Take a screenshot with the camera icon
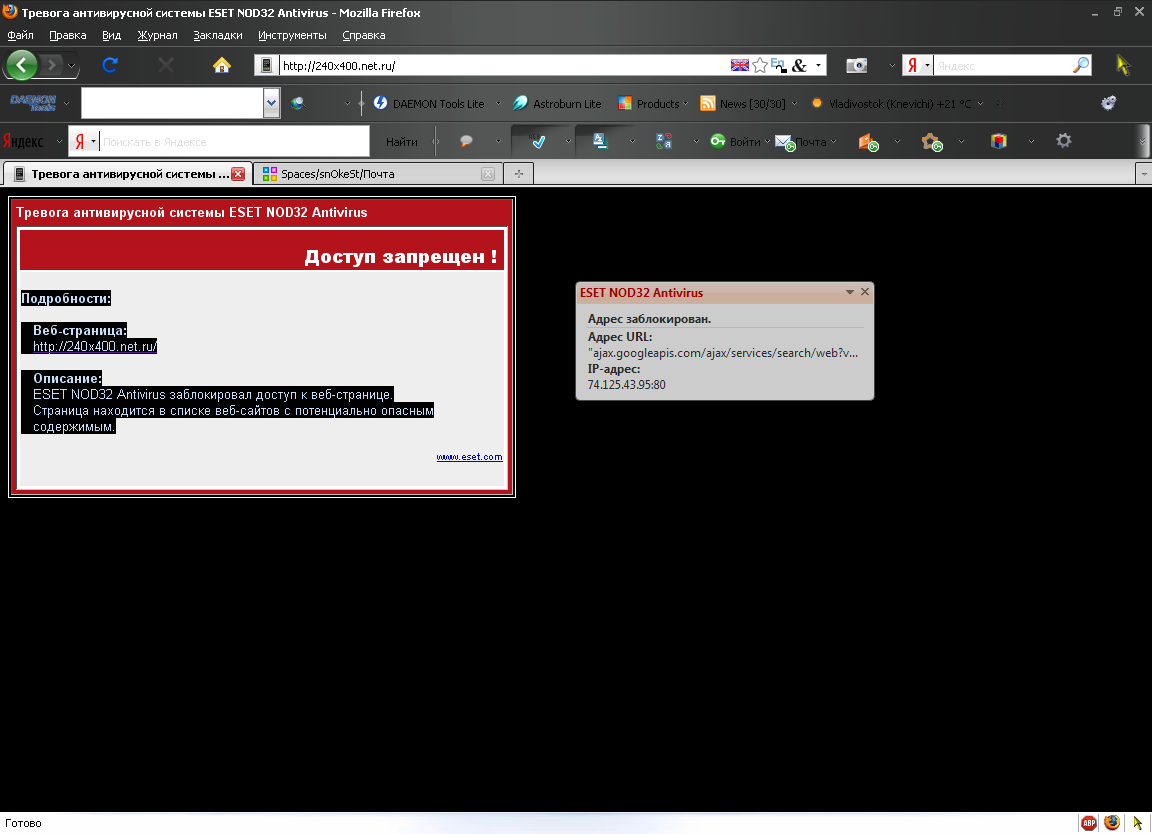This screenshot has width=1152, height=834. coord(857,65)
